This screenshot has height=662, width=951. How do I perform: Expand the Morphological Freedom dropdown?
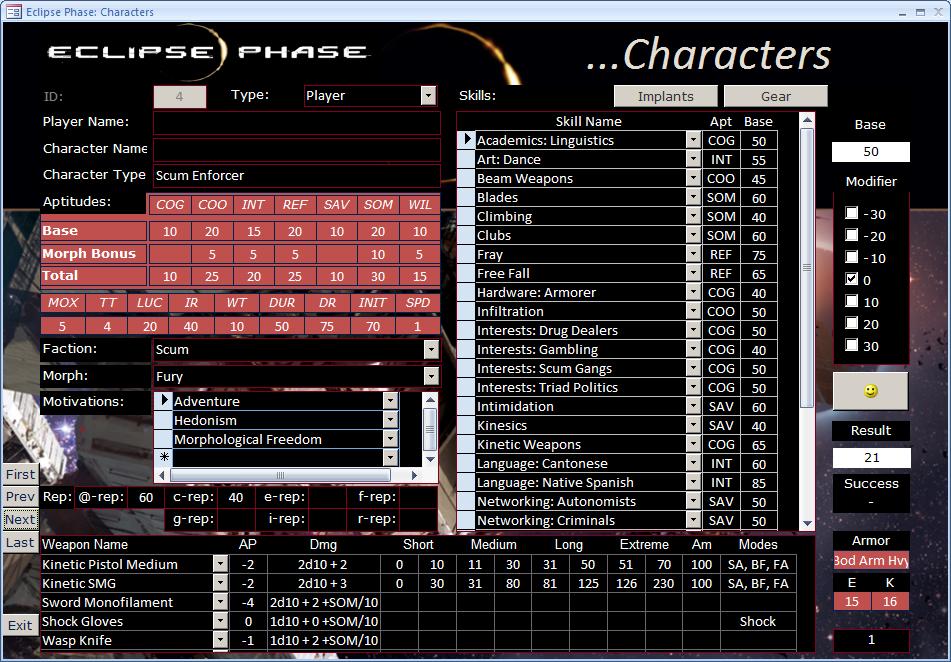click(391, 439)
